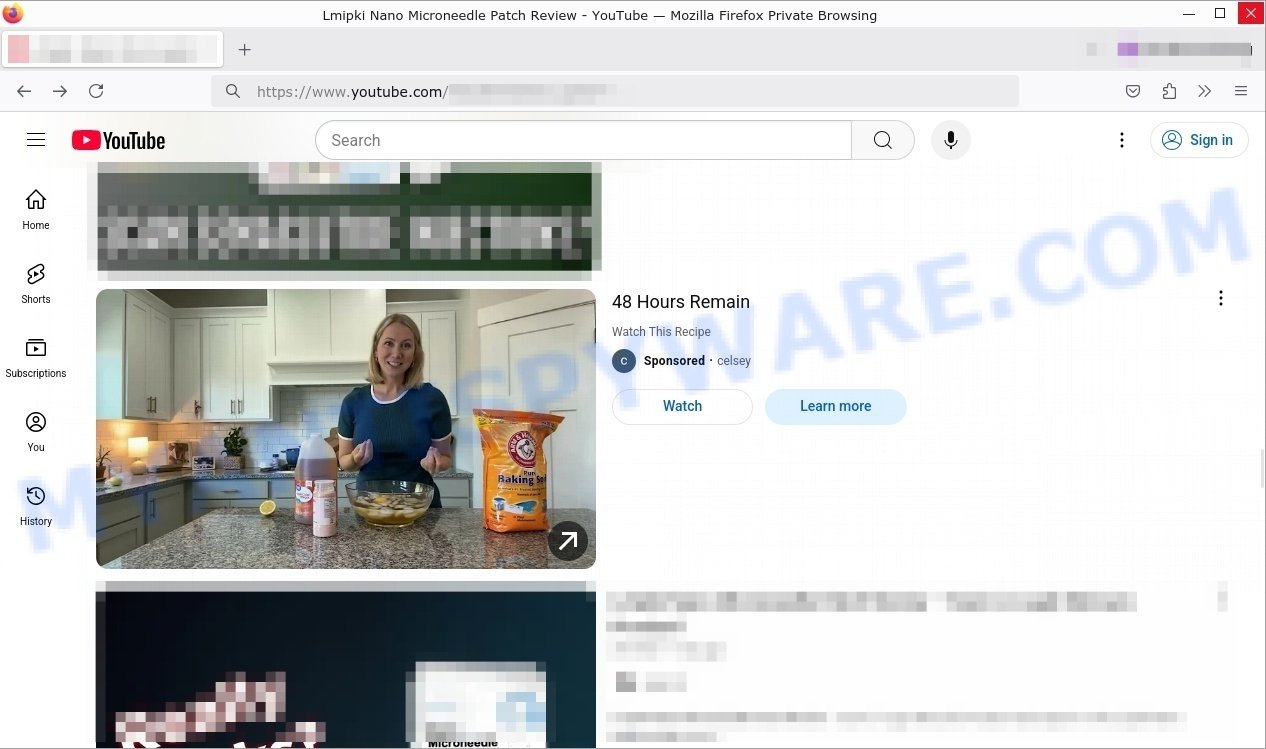This screenshot has width=1266, height=749.
Task: Go forward in Firefox
Action: [60, 91]
